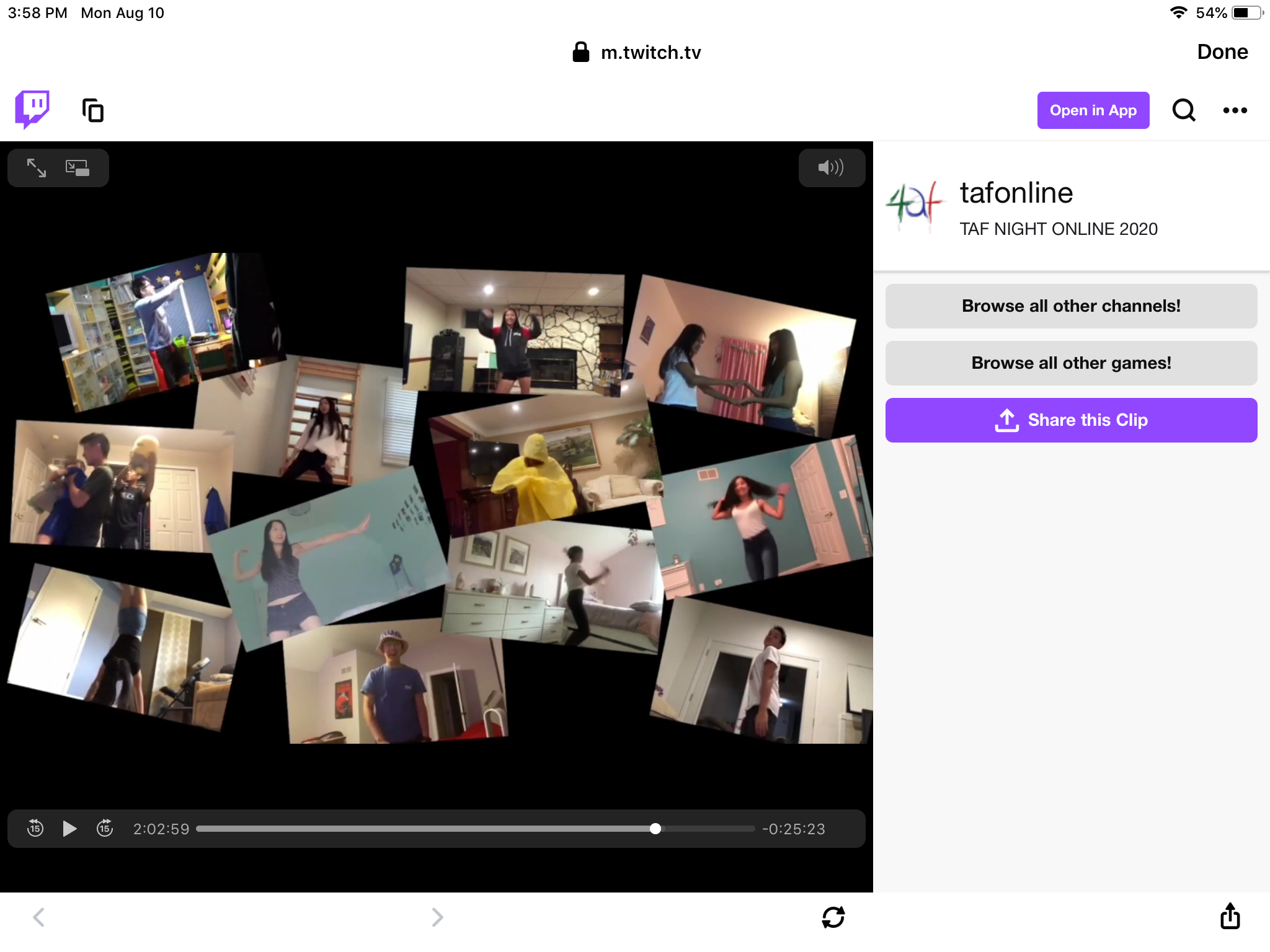Click Browse all other channels button
Image resolution: width=1270 pixels, height=952 pixels.
(1071, 306)
